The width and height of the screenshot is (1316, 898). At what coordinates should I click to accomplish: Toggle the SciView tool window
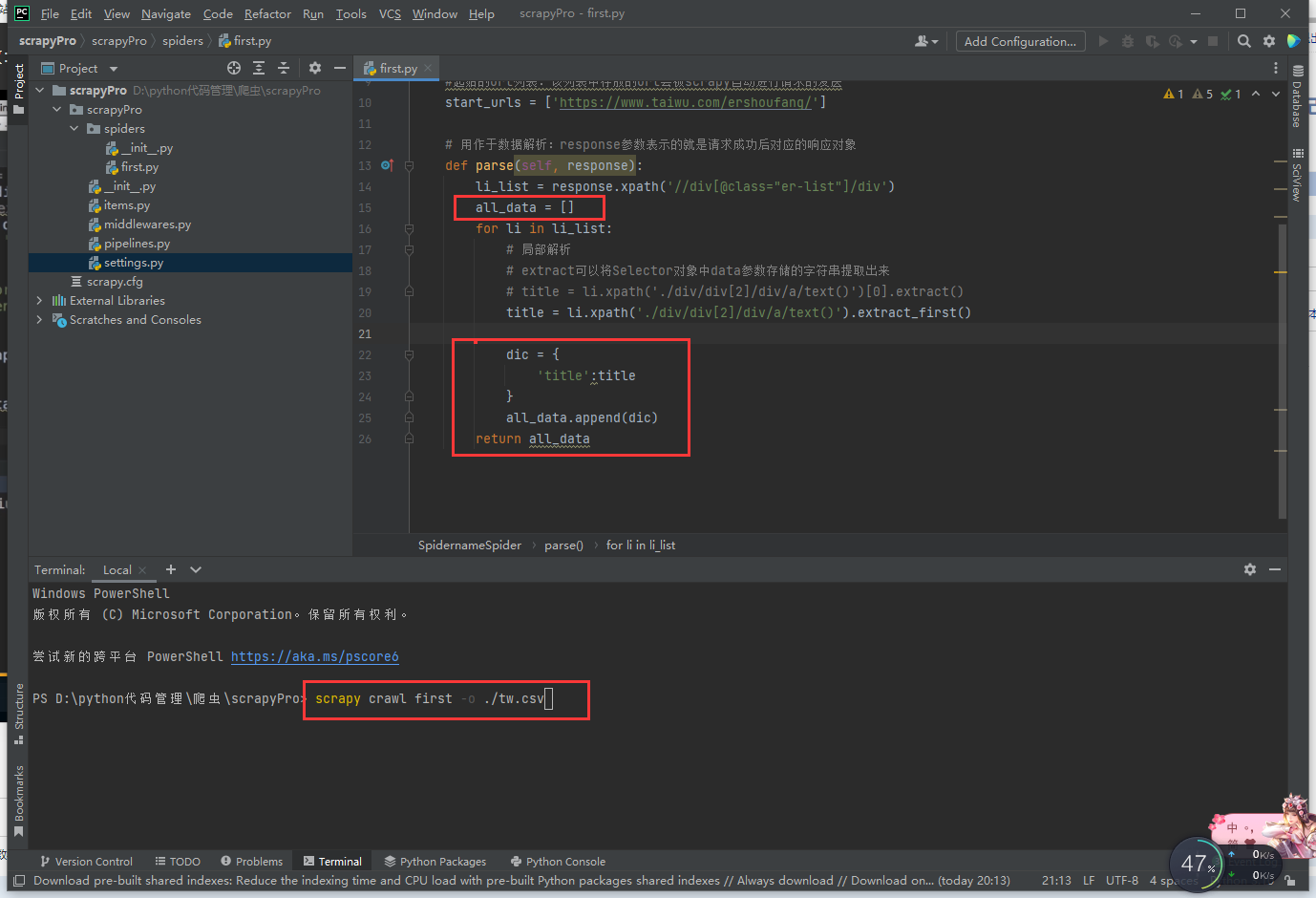(1297, 174)
